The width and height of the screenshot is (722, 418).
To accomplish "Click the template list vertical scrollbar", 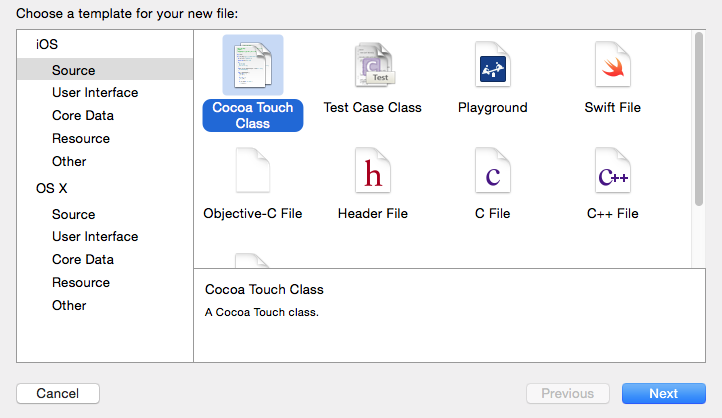I will coord(699,120).
